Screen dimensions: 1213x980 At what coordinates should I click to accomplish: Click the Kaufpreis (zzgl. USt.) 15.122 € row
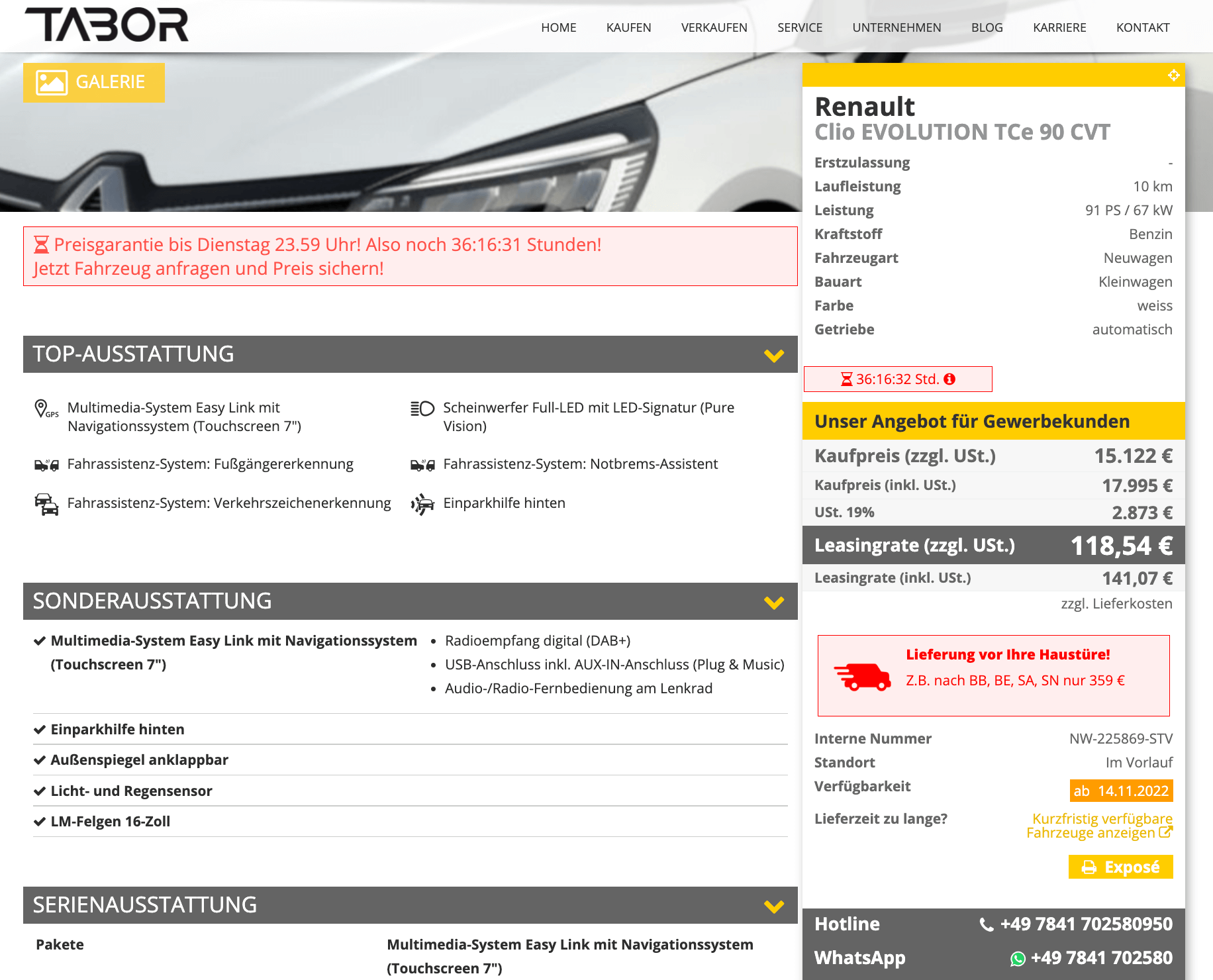tap(994, 456)
